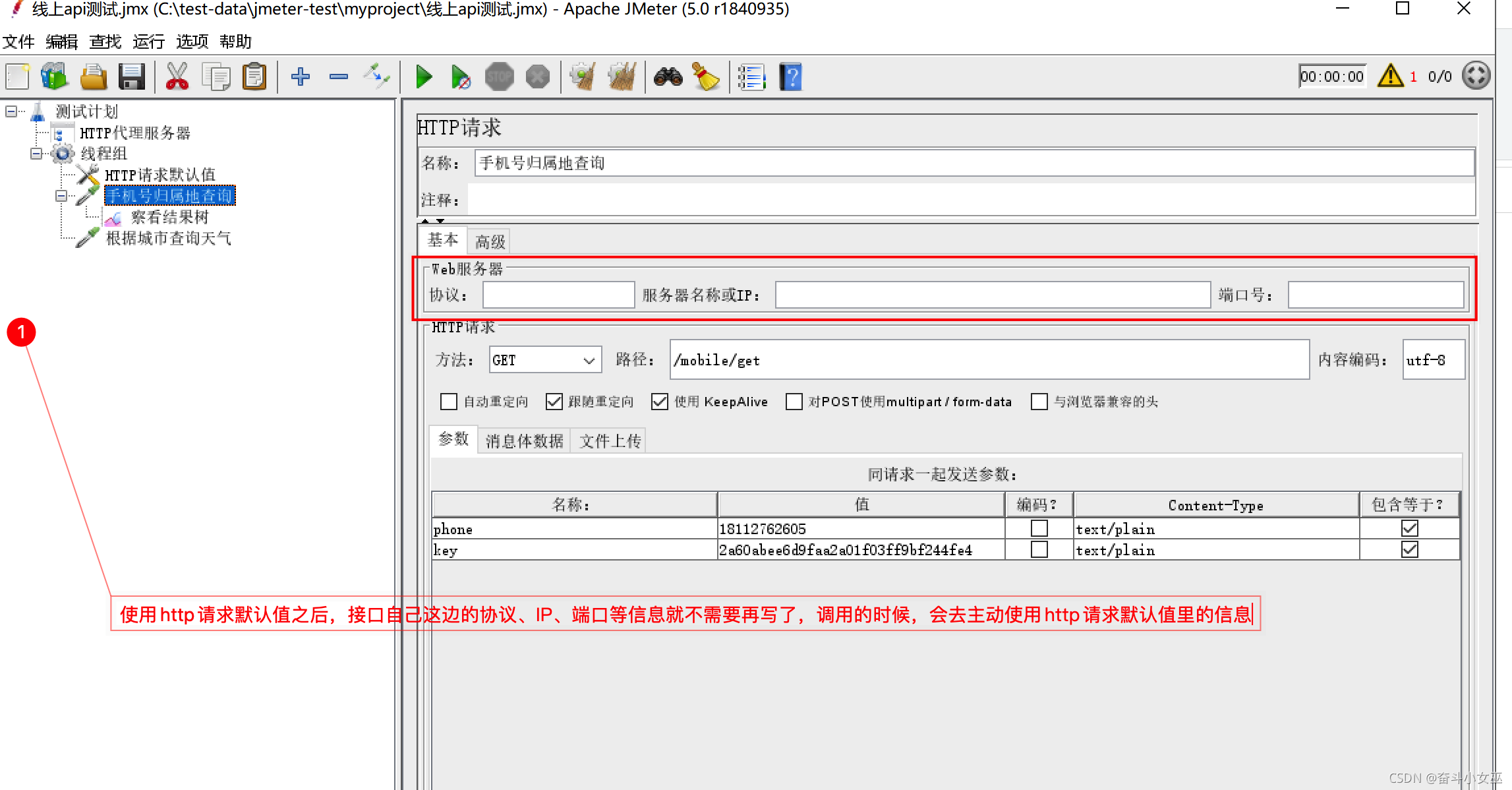
Task: Open the 文件 menu
Action: [x=18, y=42]
